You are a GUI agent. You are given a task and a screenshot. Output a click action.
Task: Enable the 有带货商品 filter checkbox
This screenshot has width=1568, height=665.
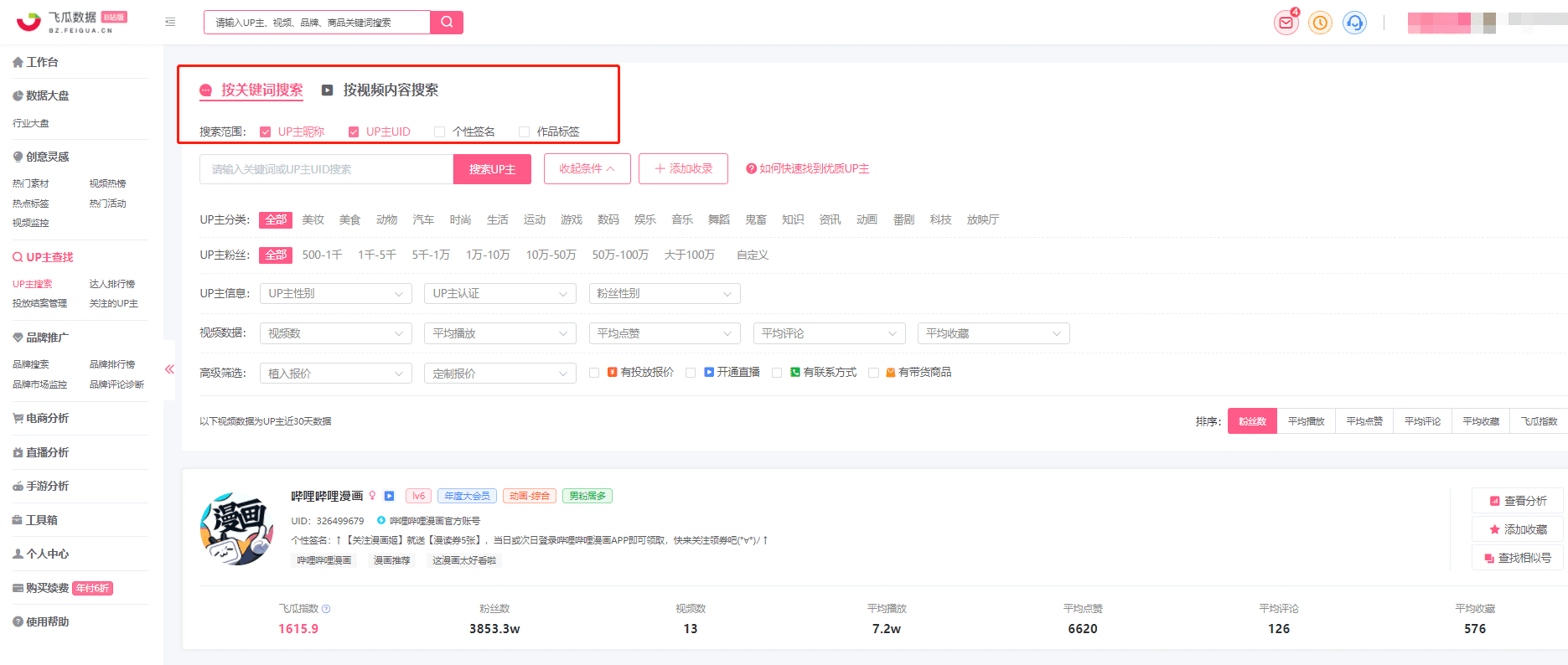(x=873, y=373)
